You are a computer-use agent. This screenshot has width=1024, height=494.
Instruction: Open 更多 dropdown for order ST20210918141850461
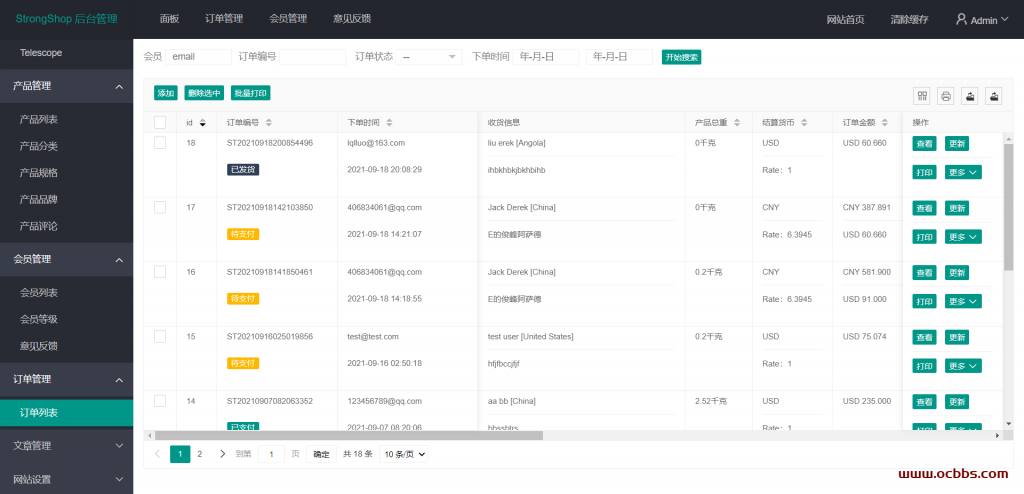(963, 301)
